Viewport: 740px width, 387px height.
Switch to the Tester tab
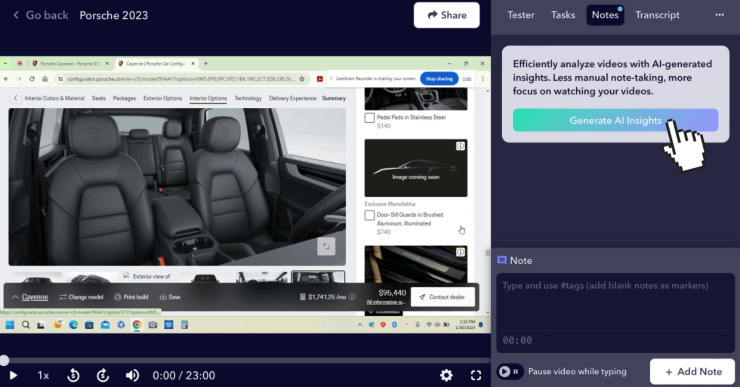pyautogui.click(x=521, y=15)
